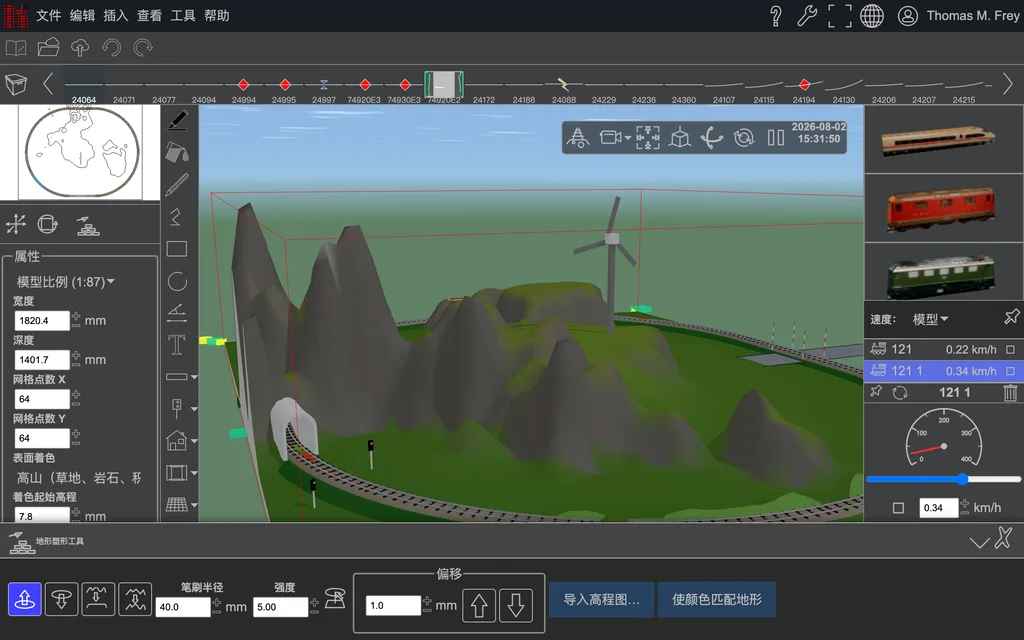The height and width of the screenshot is (640, 1024).
Task: Open the 帮助 menu
Action: (x=217, y=16)
